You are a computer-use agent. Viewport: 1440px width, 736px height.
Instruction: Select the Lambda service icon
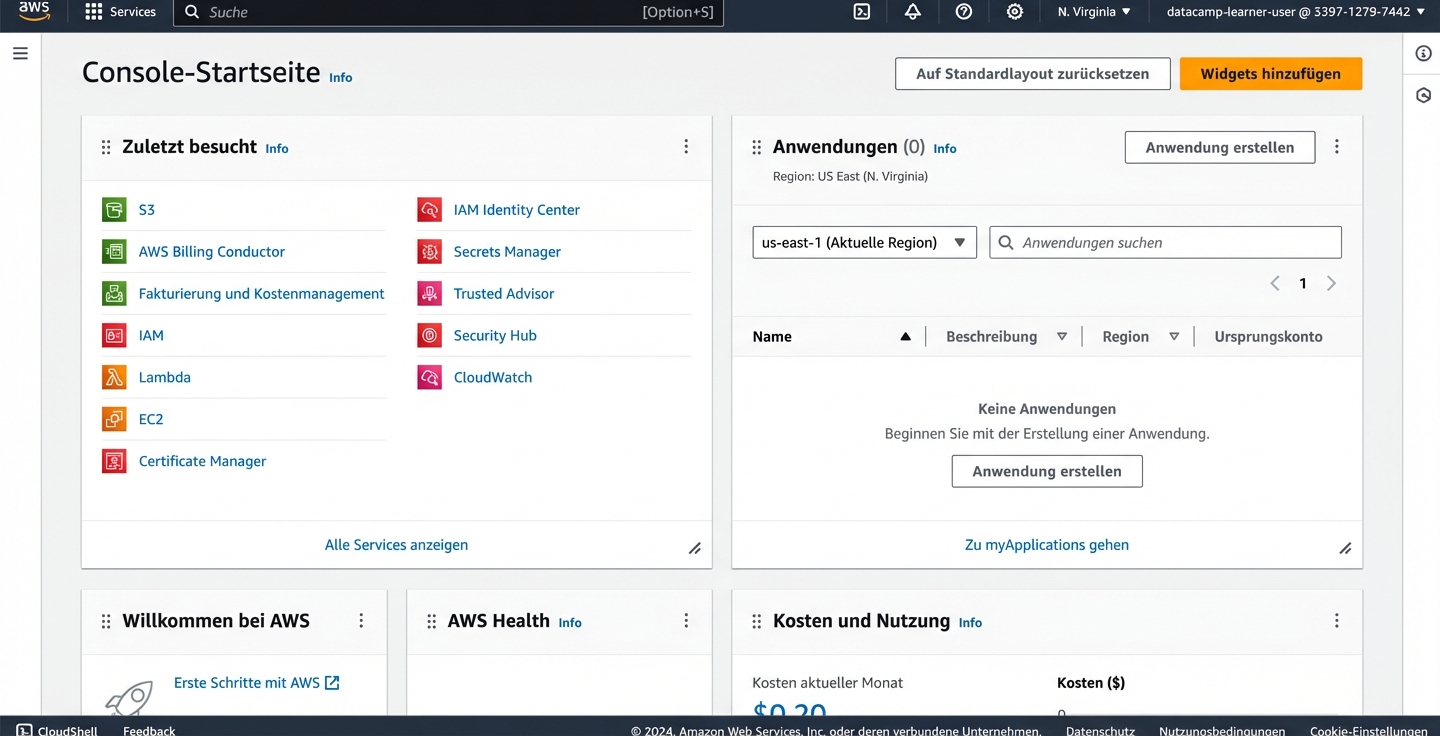pyautogui.click(x=114, y=377)
